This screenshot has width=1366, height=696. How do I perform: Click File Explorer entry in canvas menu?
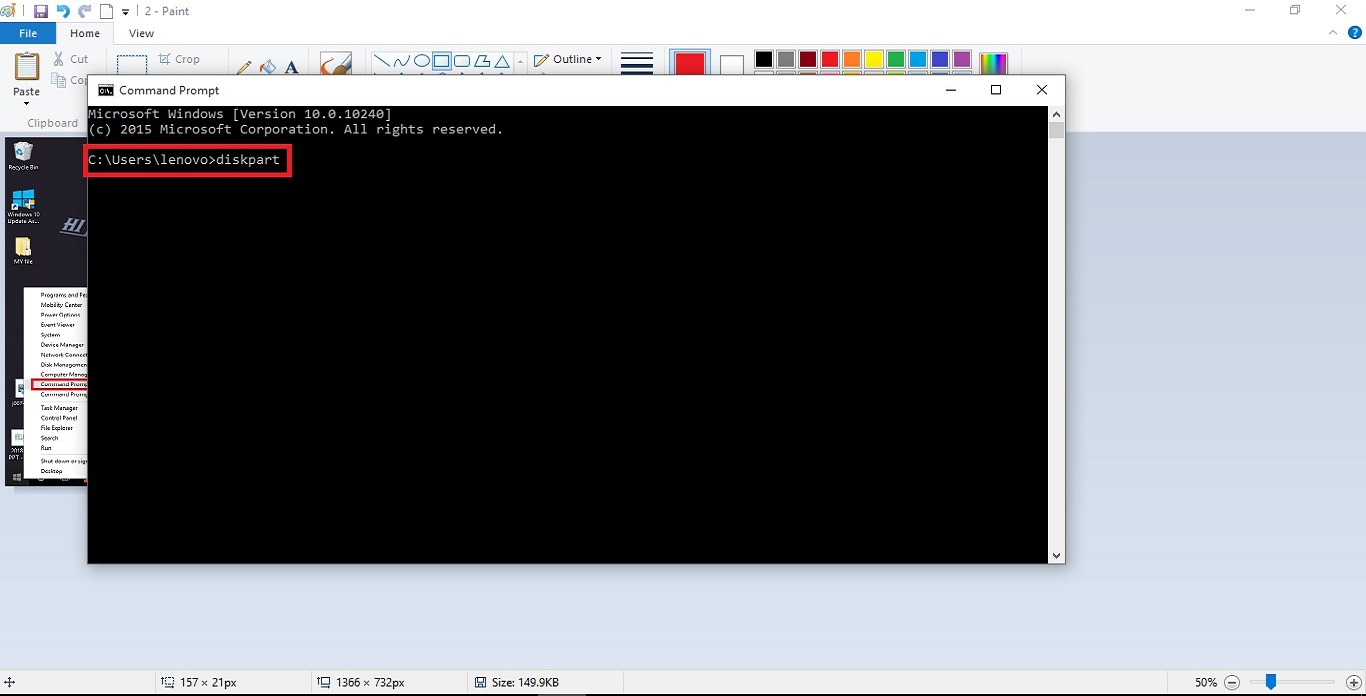tap(57, 428)
